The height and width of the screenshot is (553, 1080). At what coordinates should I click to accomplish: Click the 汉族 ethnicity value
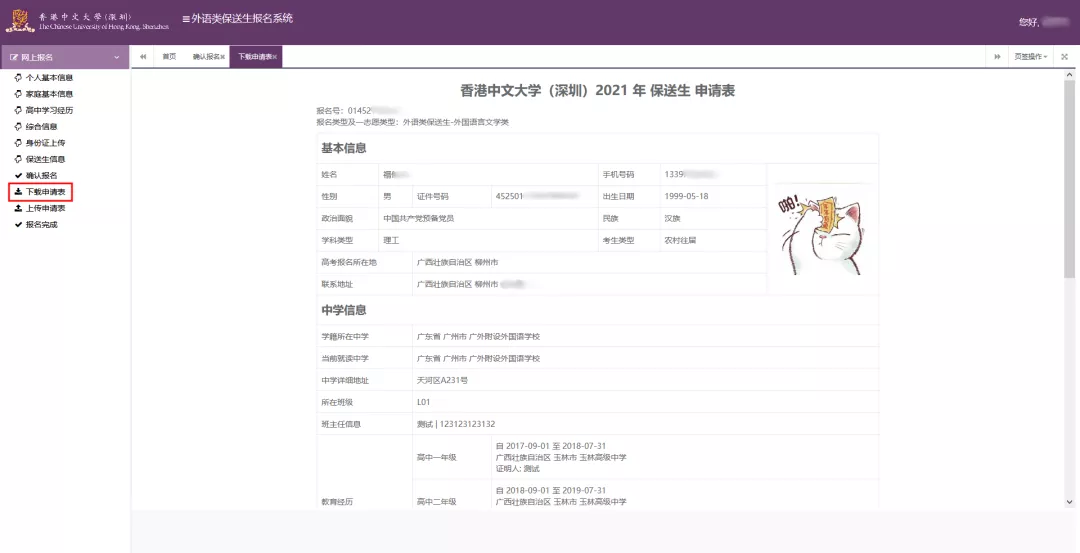point(672,218)
